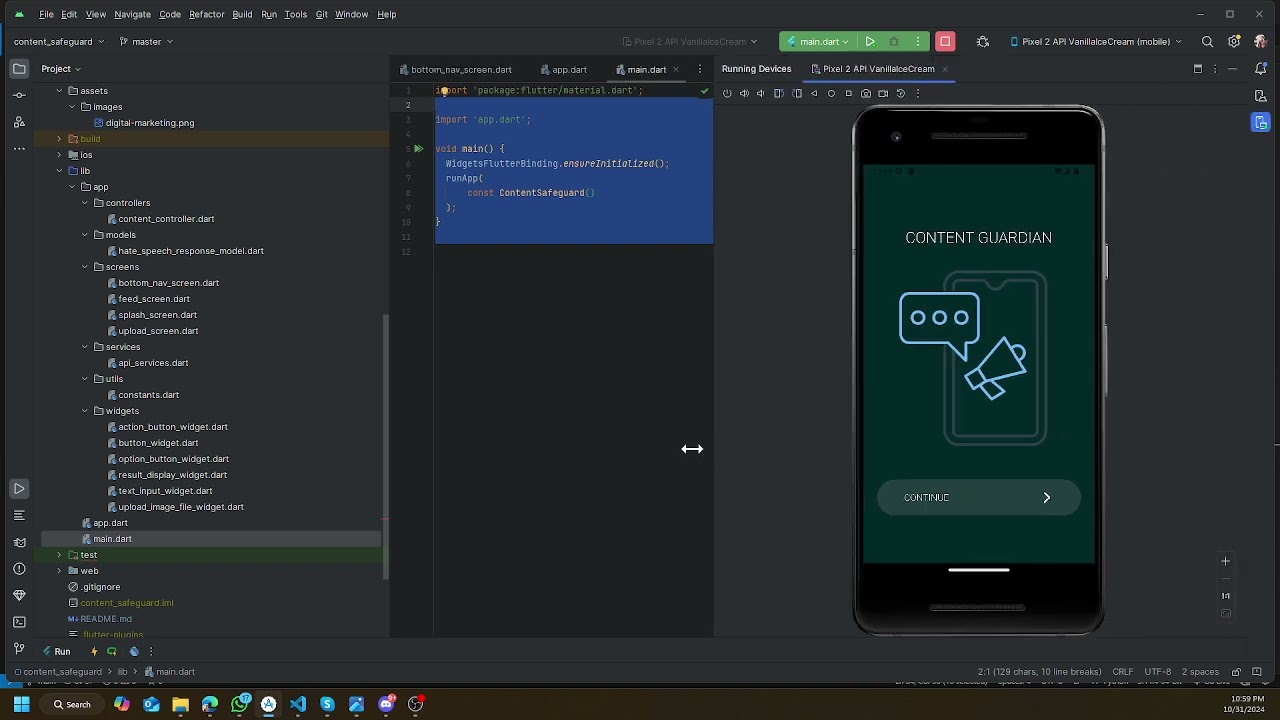Viewport: 1280px width, 720px height.
Task: Open the File menu
Action: [46, 14]
